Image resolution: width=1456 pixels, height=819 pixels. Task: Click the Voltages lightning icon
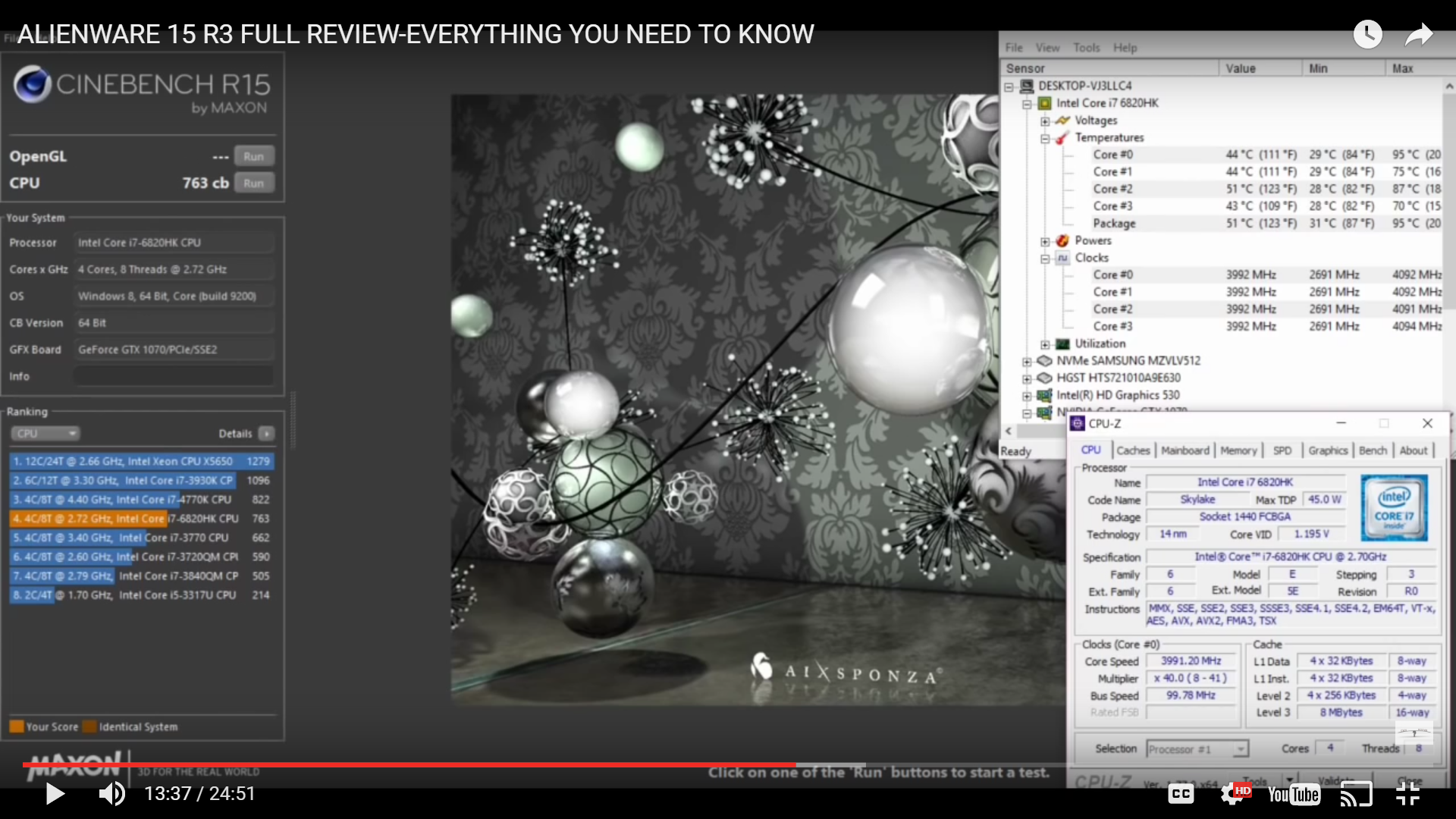tap(1062, 121)
